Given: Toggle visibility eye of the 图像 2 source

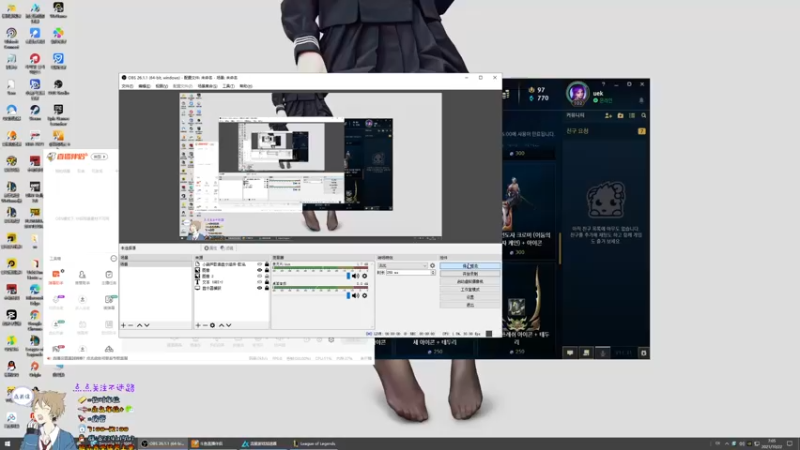Looking at the screenshot, I should point(259,276).
